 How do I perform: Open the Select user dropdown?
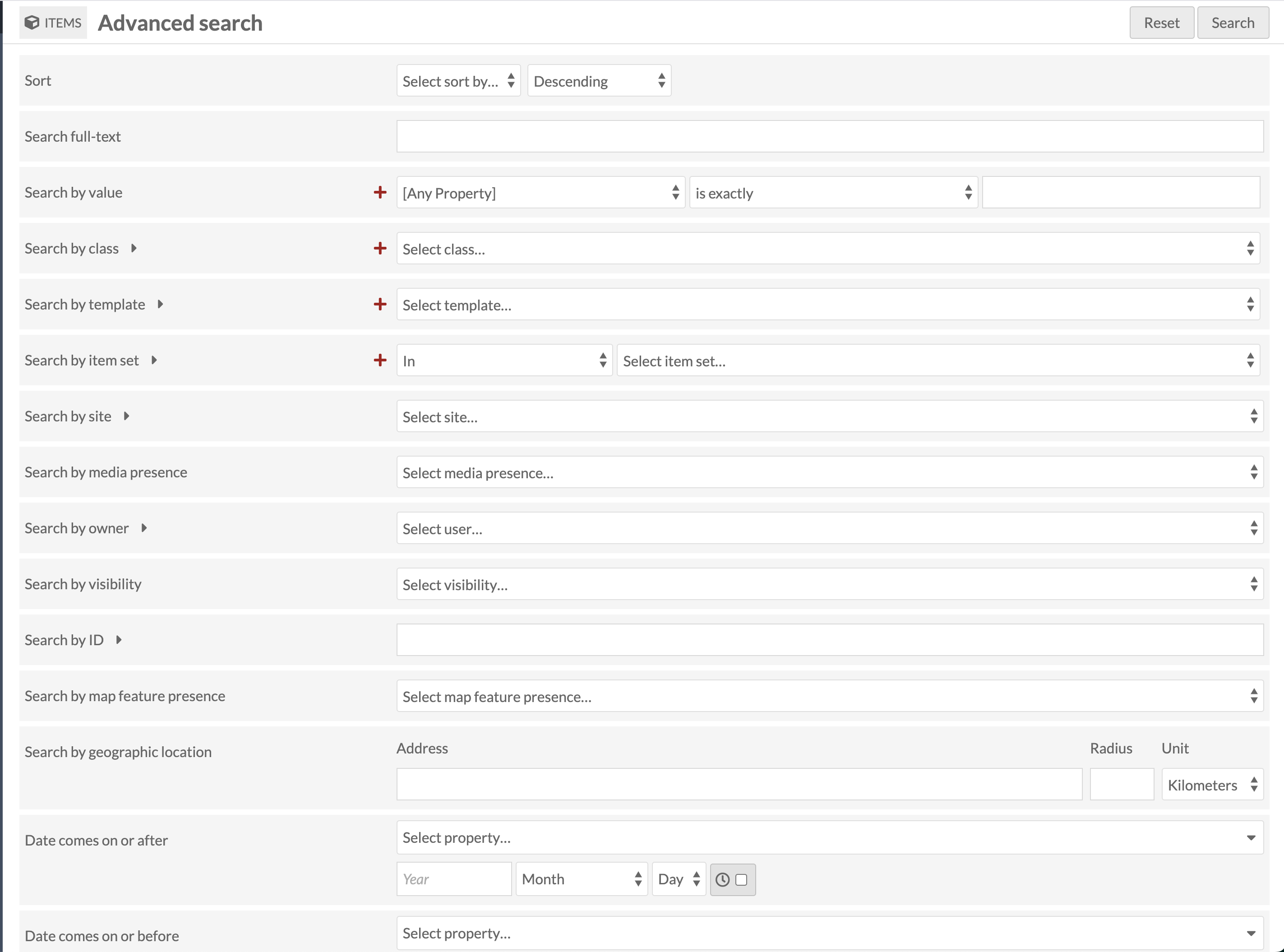click(x=830, y=528)
